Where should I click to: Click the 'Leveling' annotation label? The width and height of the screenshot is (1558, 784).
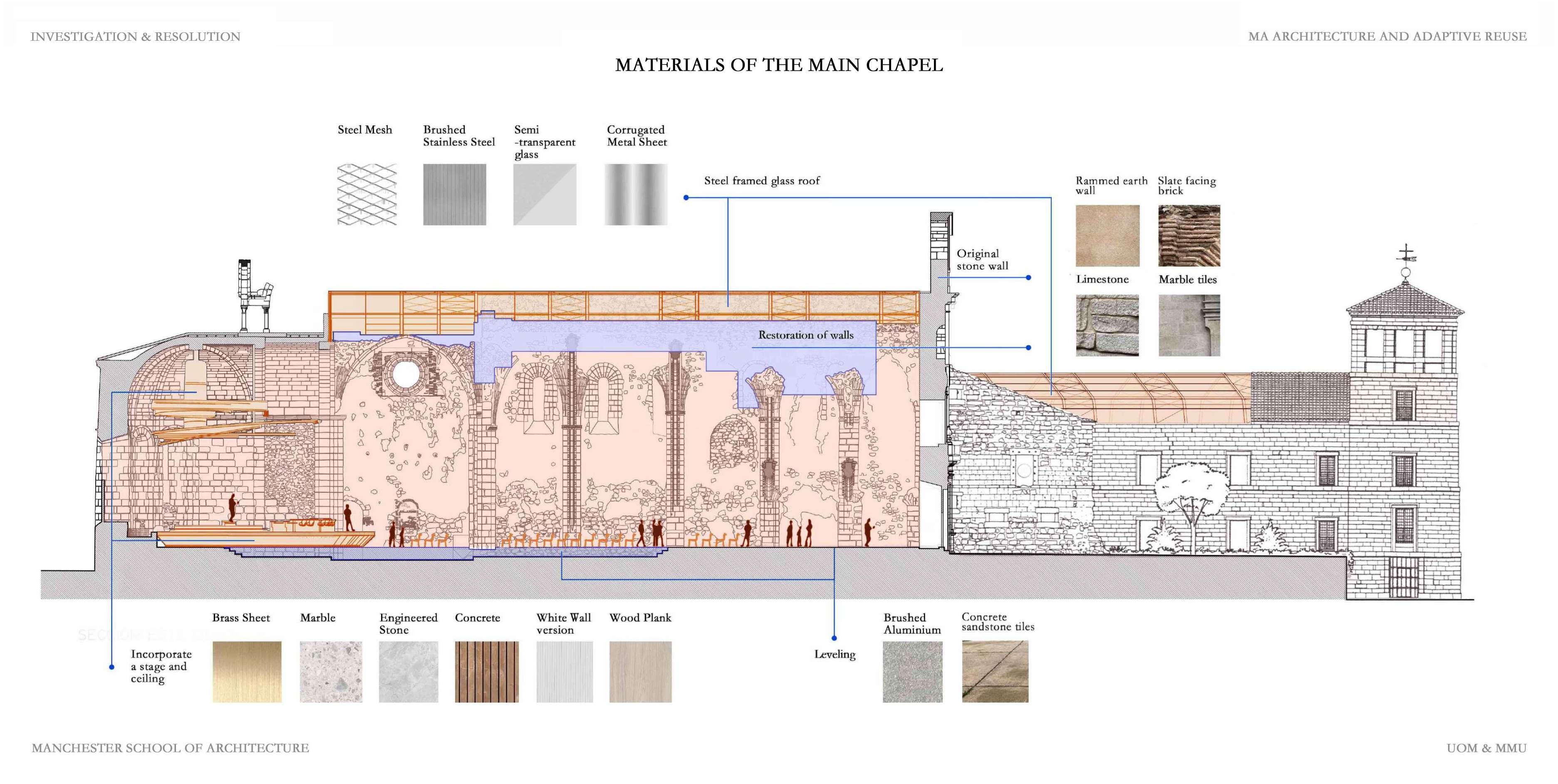point(835,654)
